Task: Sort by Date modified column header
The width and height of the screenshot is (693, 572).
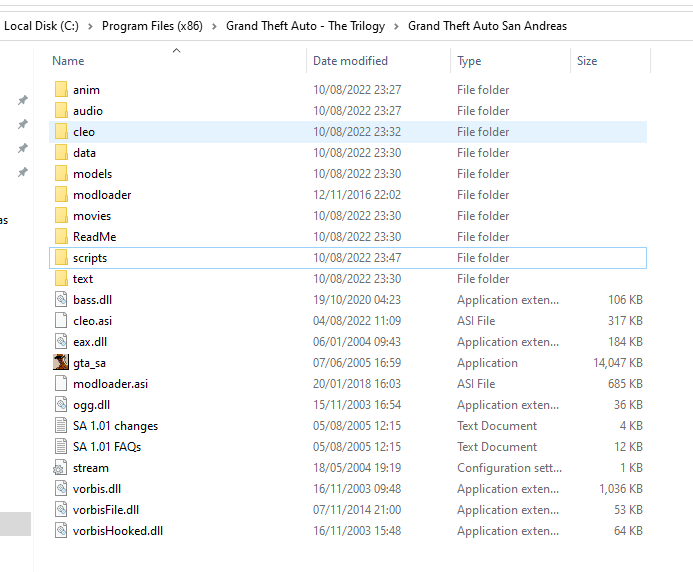Action: [x=350, y=61]
